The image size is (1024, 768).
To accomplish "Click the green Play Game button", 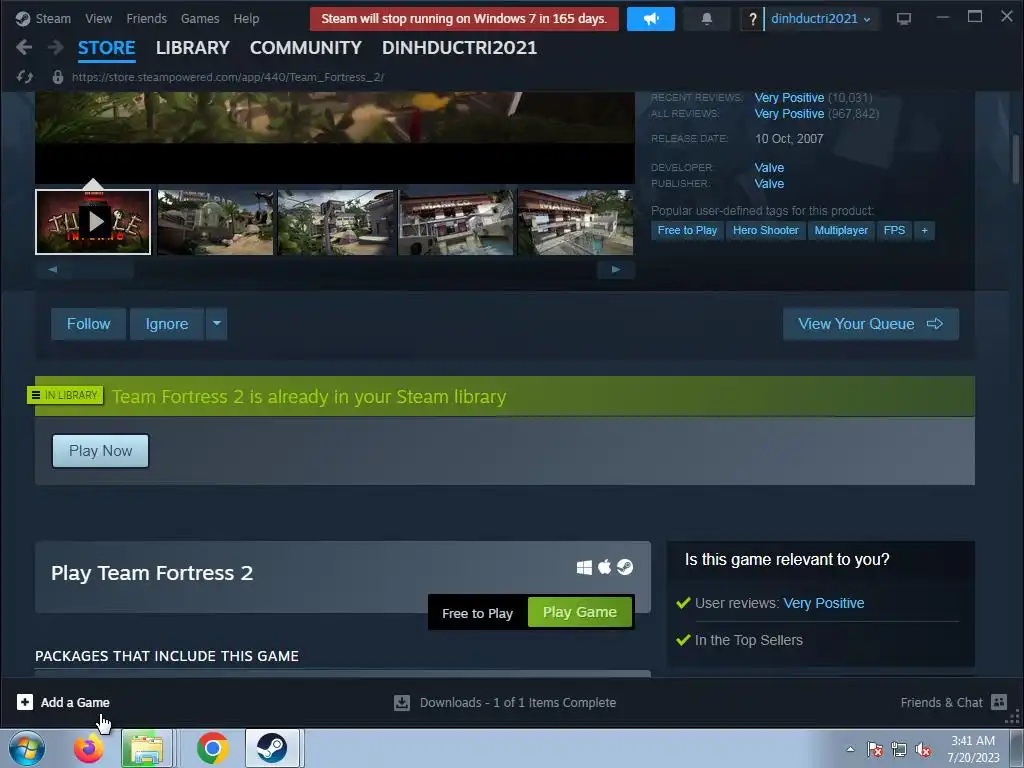I will pos(580,612).
